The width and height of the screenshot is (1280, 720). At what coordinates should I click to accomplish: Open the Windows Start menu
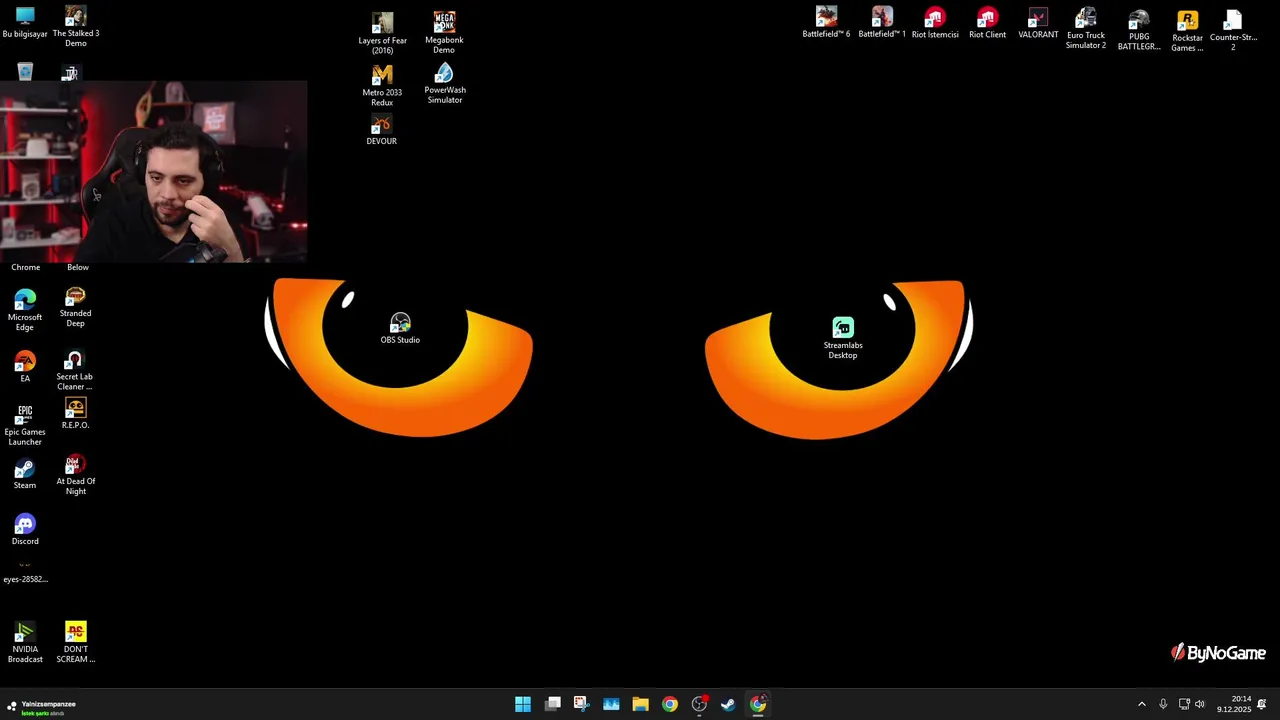point(523,704)
